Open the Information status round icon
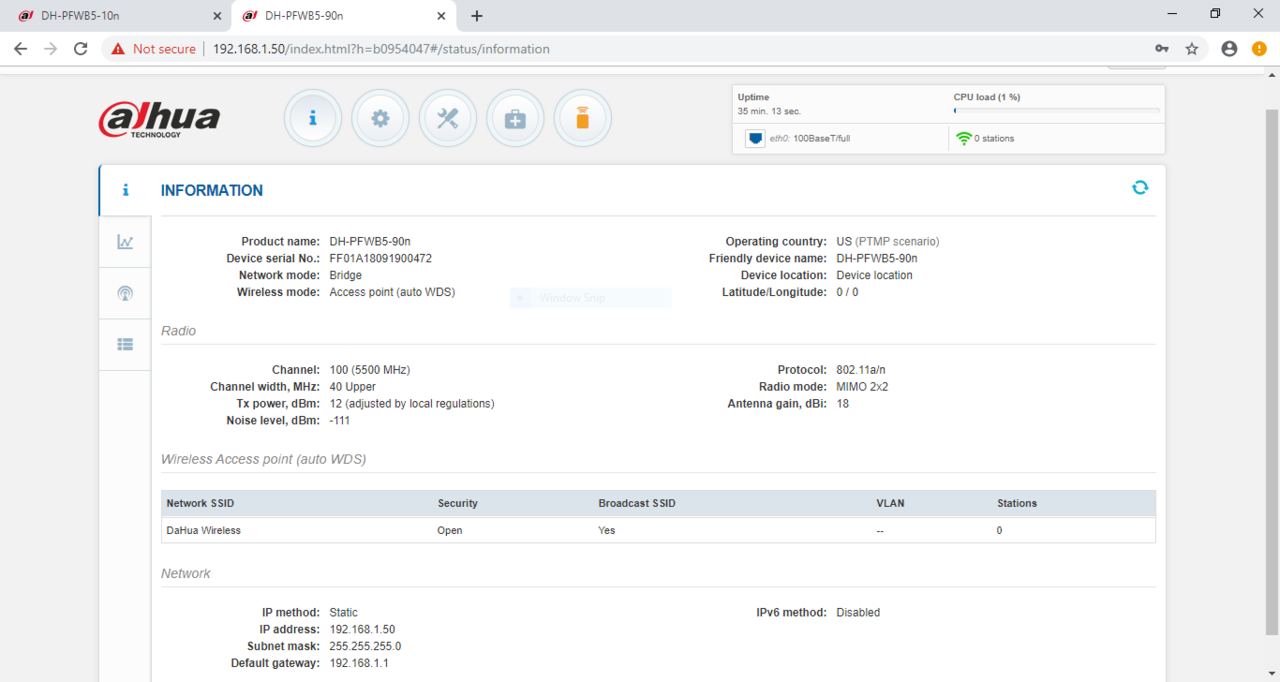The width and height of the screenshot is (1280, 682). tap(313, 118)
